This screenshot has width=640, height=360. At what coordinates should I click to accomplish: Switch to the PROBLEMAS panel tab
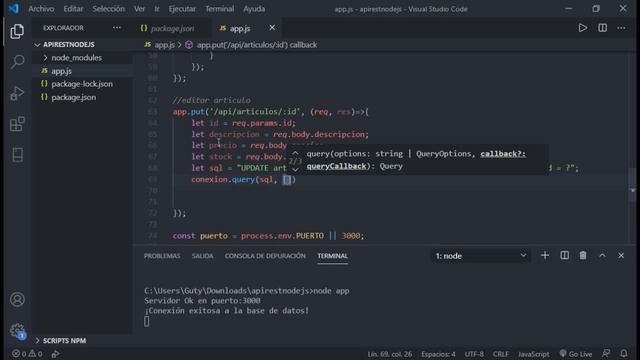(x=162, y=256)
